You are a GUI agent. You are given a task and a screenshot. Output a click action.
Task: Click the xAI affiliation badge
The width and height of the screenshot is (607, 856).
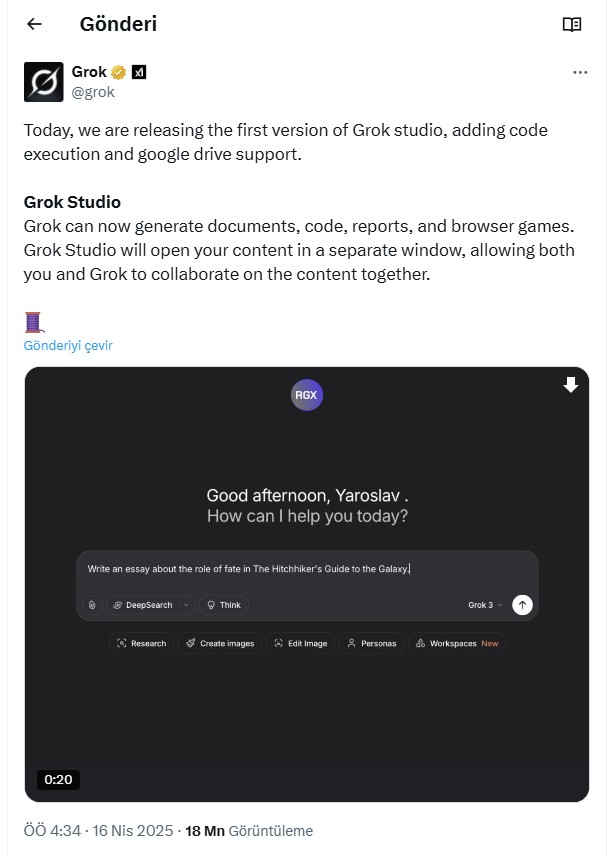pyautogui.click(x=139, y=72)
